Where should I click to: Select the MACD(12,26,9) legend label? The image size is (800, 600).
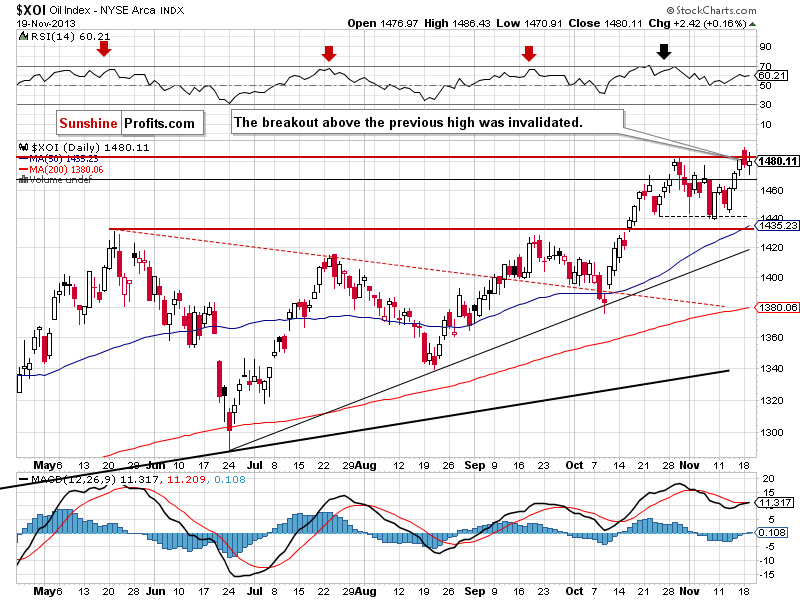click(74, 480)
